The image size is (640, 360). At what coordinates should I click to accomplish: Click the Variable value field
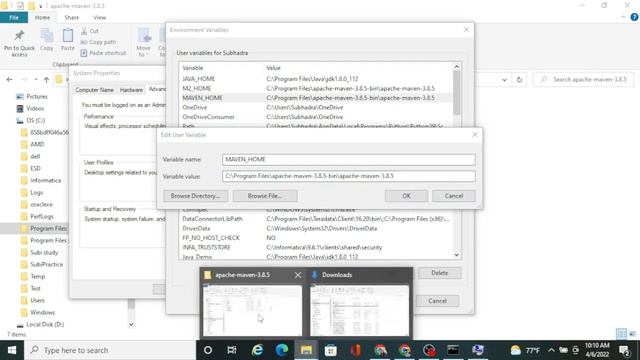click(x=349, y=176)
